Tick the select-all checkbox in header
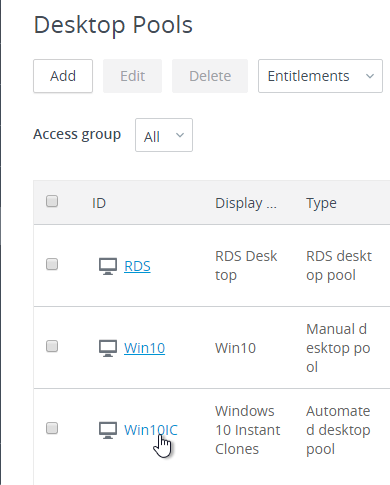The width and height of the screenshot is (390, 485). tap(52, 201)
